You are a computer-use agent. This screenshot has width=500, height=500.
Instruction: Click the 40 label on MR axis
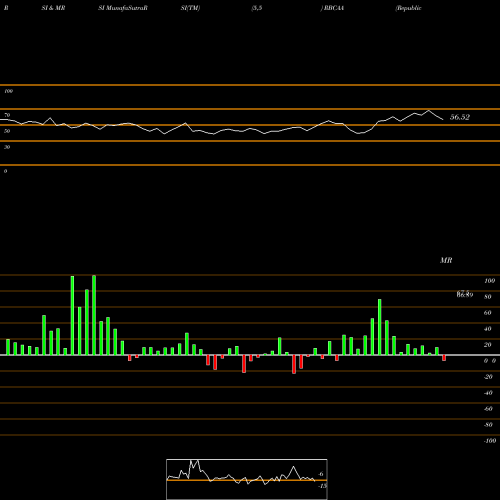(488, 329)
